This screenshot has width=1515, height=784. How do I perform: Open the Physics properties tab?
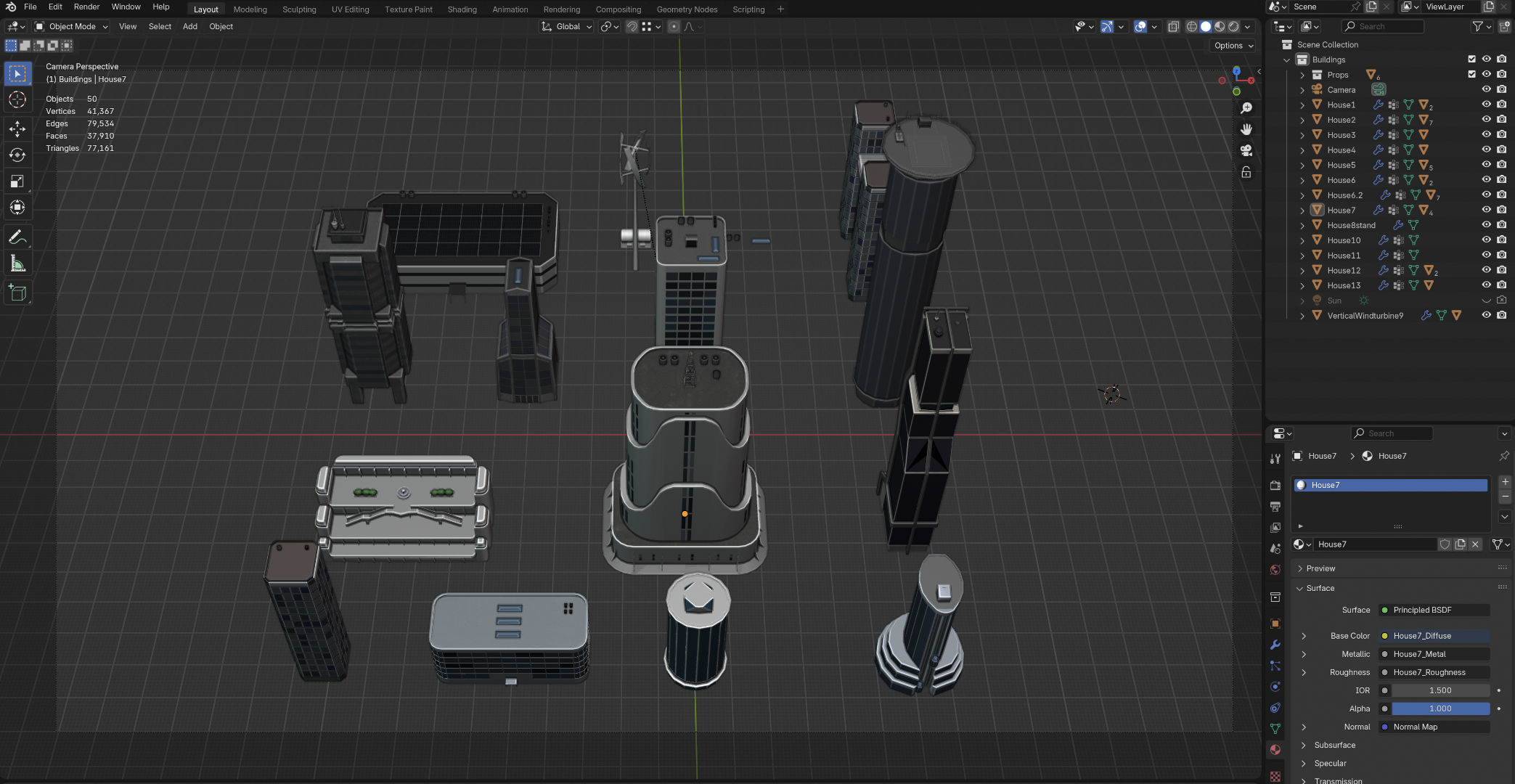[x=1275, y=687]
